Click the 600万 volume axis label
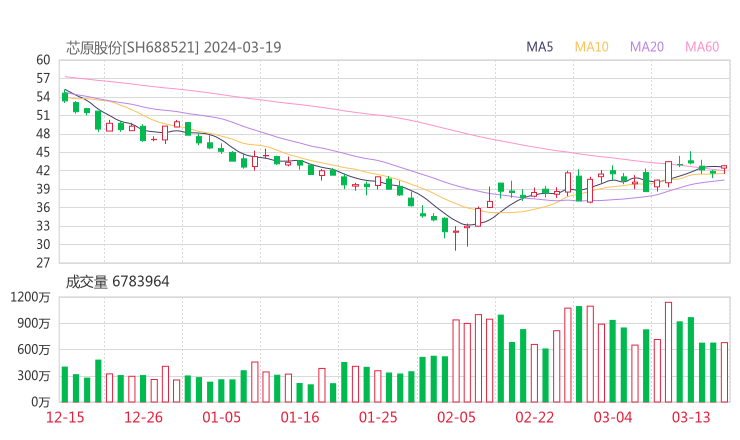The image size is (740, 440). 34,350
